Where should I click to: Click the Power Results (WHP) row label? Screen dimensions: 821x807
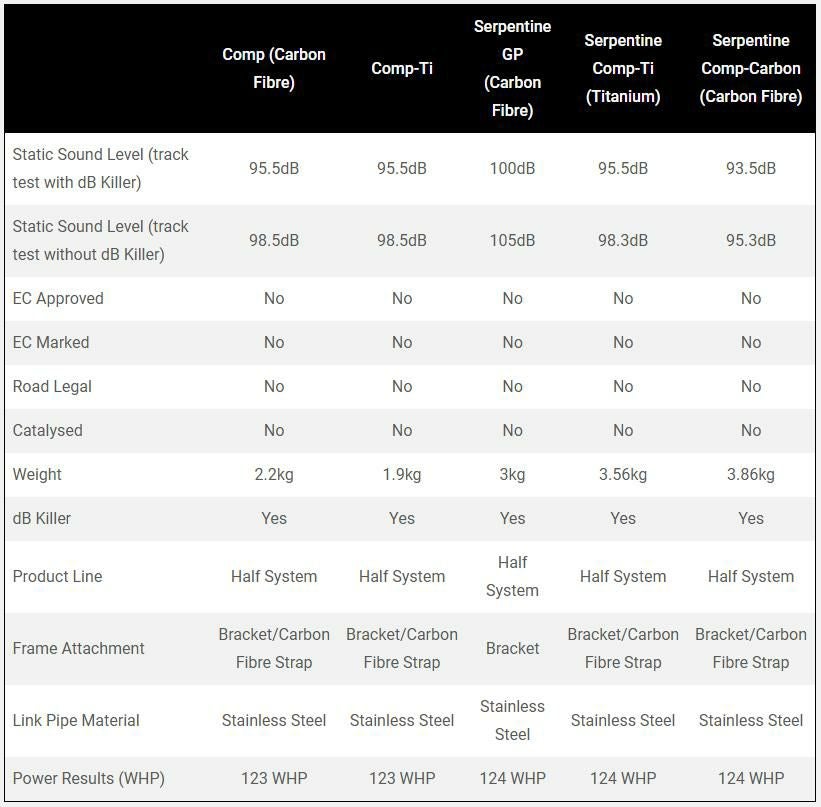89,778
